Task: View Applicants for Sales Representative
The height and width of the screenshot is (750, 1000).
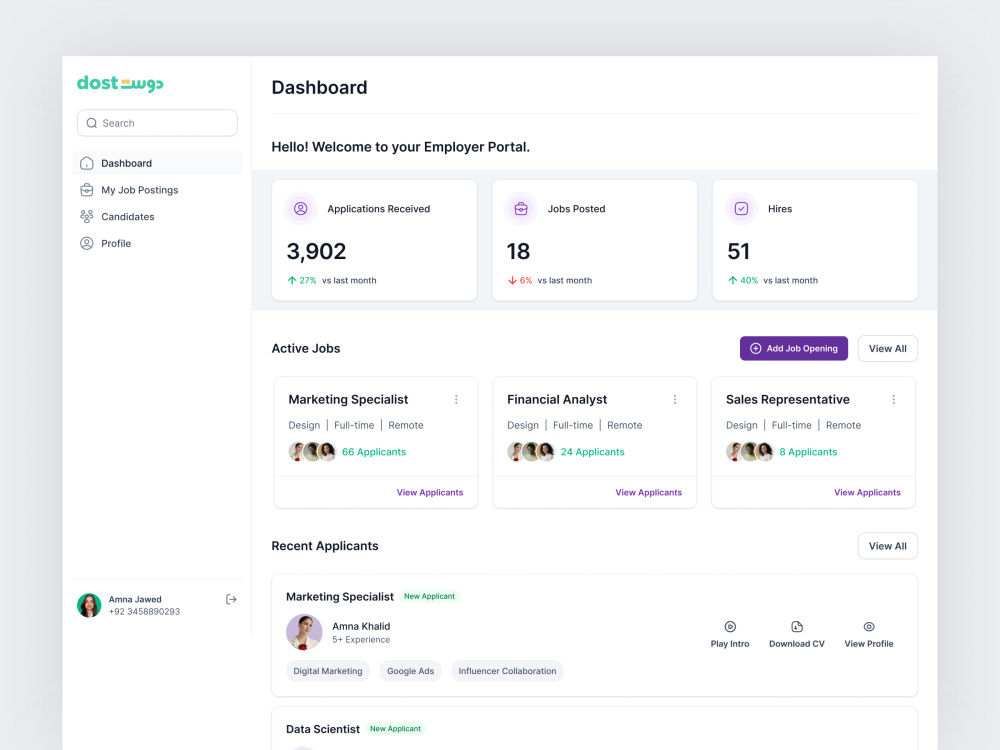Action: (x=867, y=492)
